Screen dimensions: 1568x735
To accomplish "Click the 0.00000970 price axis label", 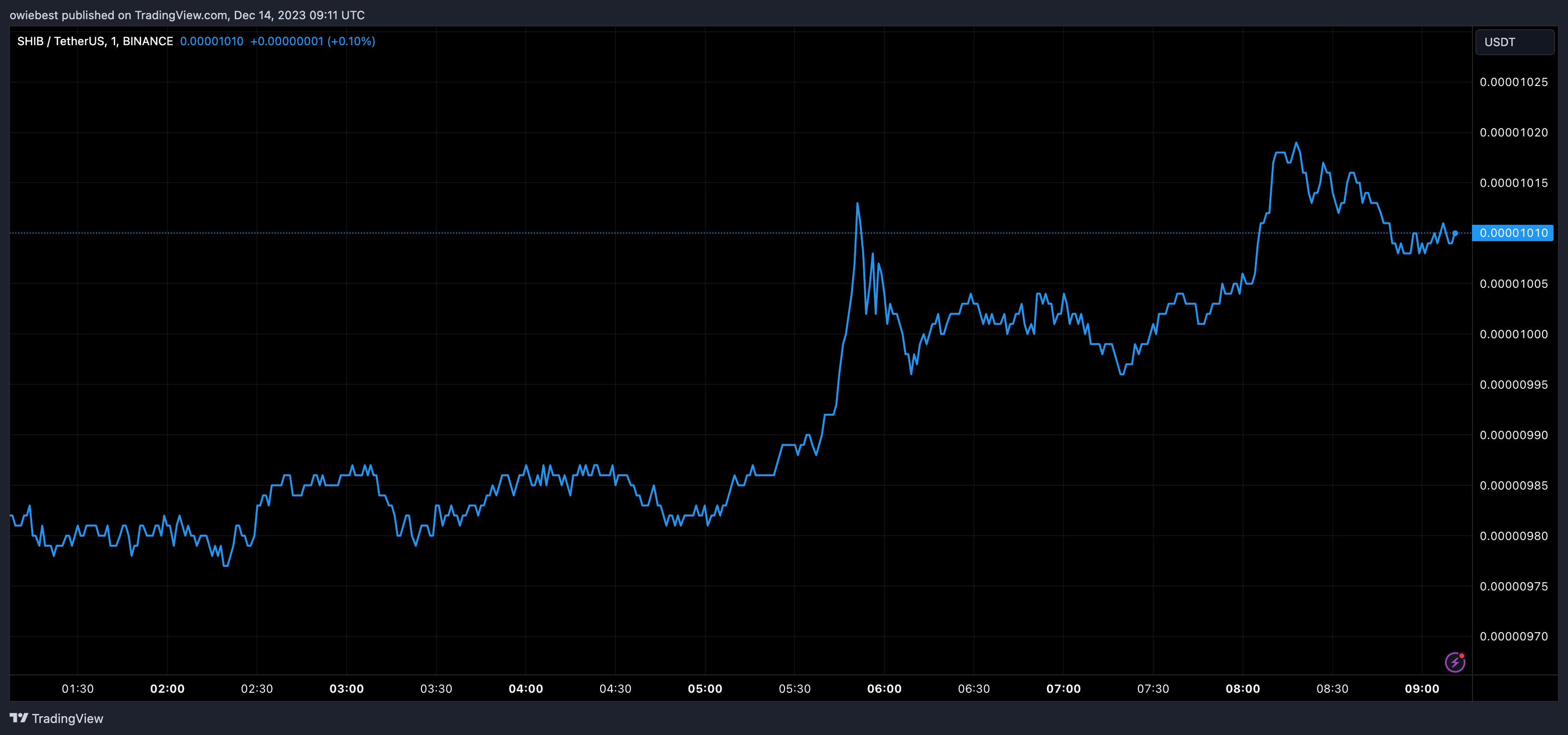I will pos(1513,637).
